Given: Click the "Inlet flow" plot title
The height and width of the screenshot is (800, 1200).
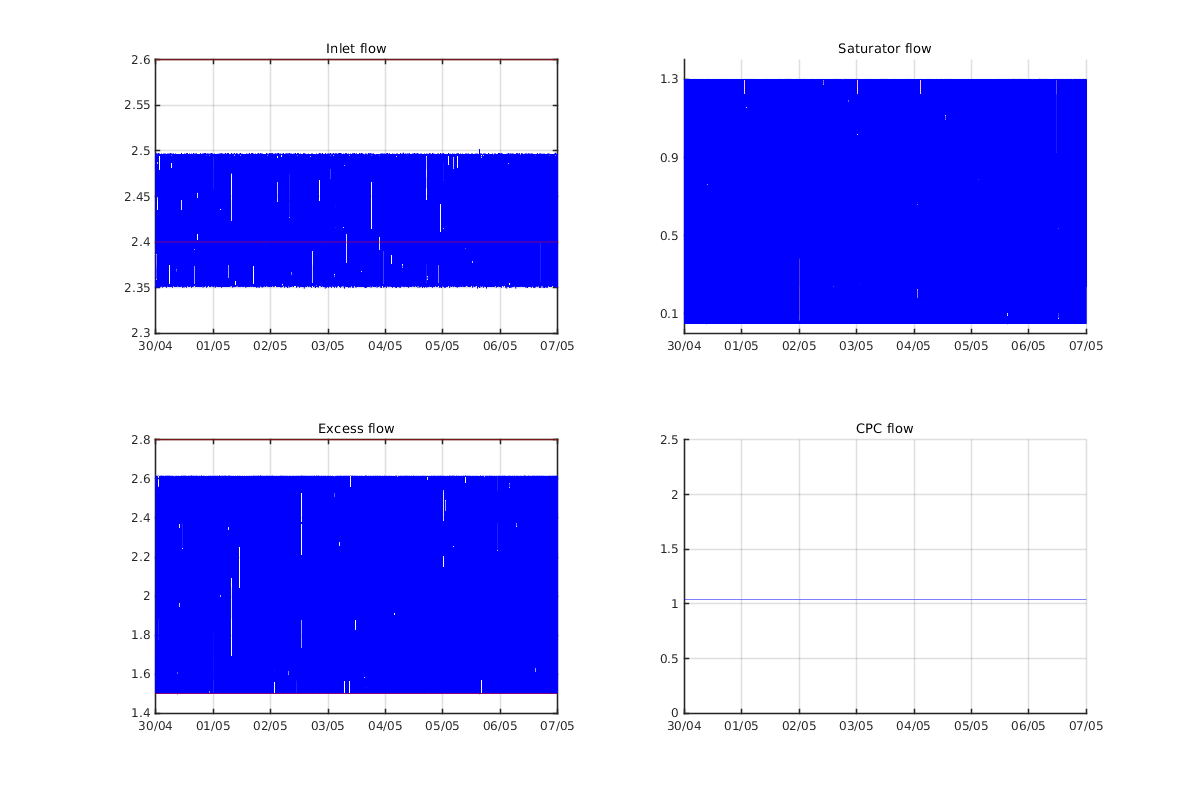Looking at the screenshot, I should pyautogui.click(x=356, y=49).
